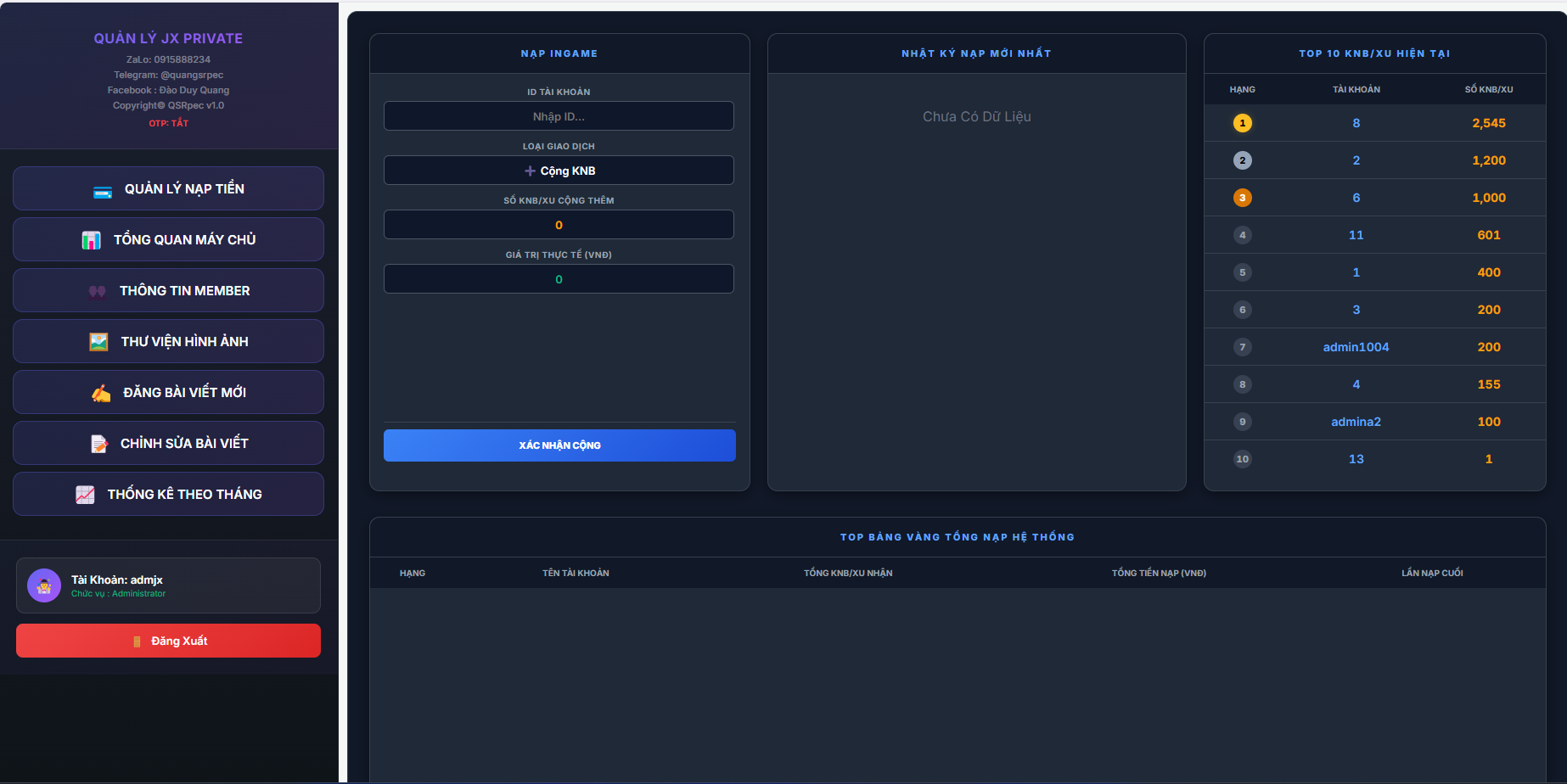Go to Thống Kê Theo Tháng menu
The width and height of the screenshot is (1567, 784).
click(184, 495)
